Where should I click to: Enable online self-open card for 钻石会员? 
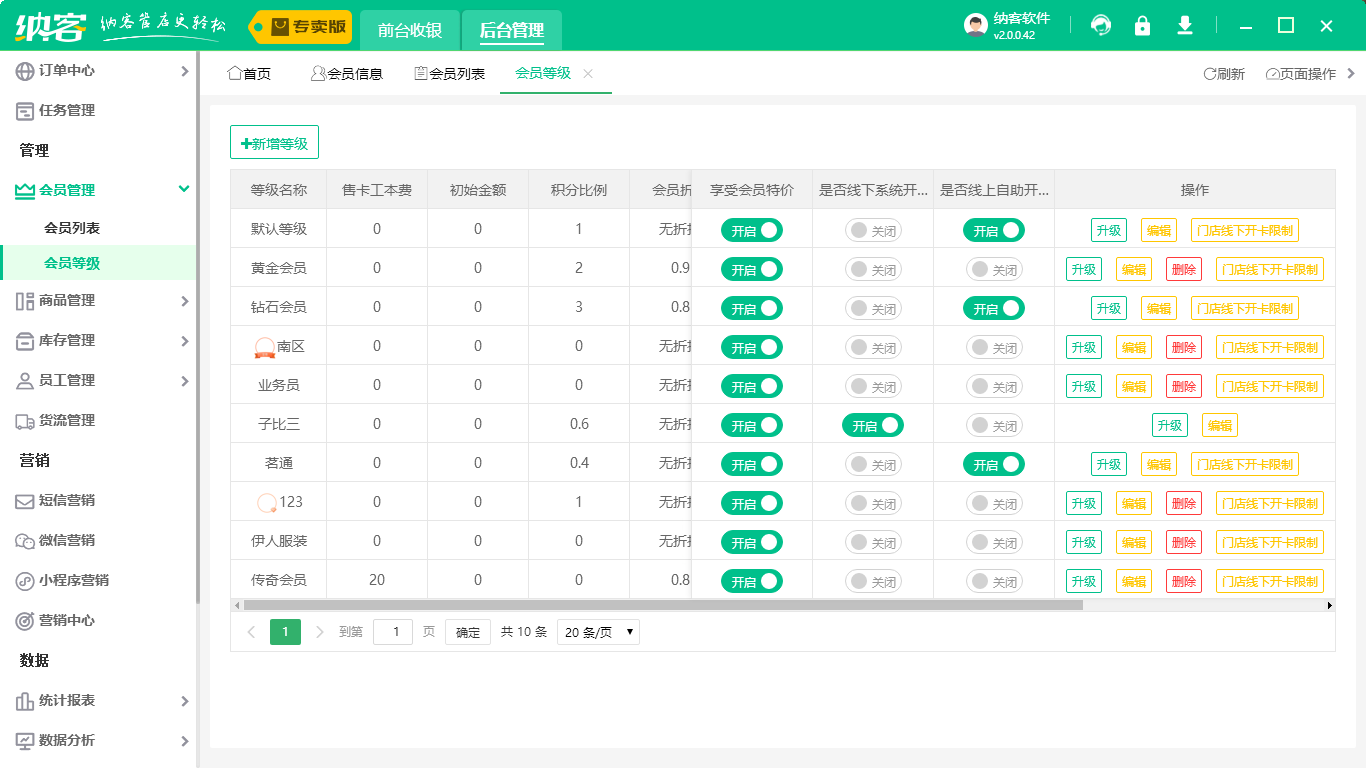994,307
